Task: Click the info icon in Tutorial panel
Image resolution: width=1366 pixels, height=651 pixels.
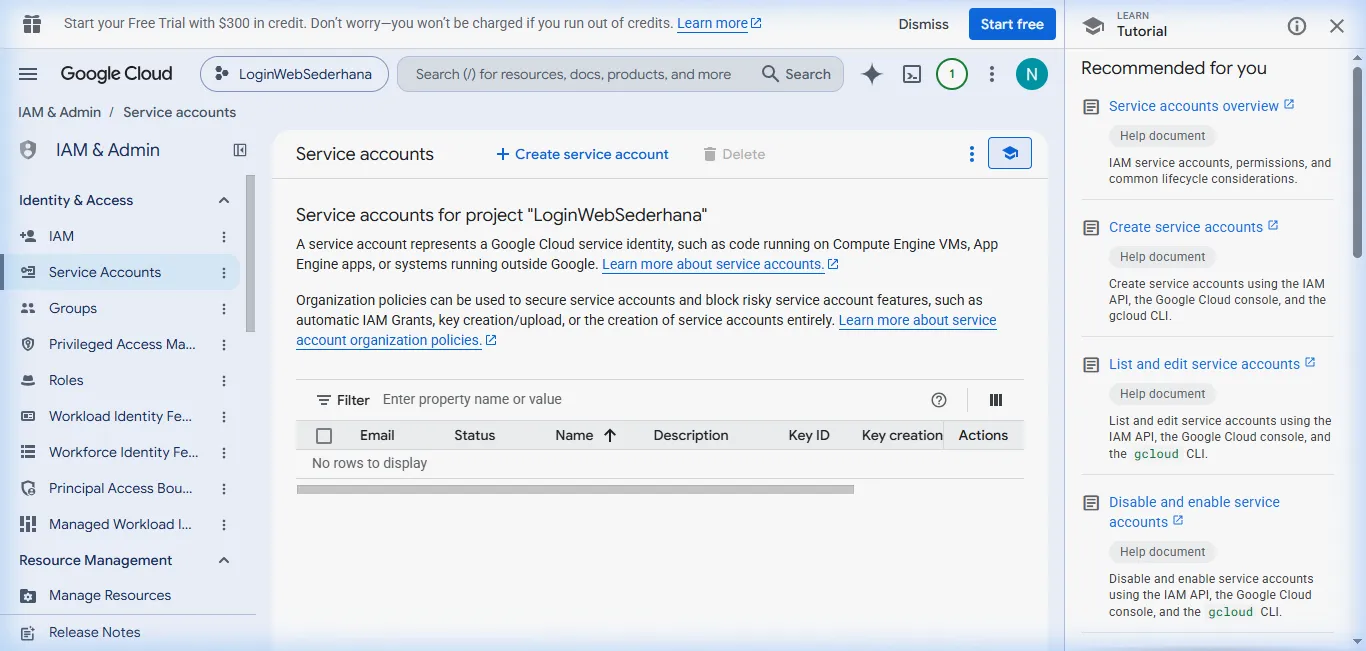Action: pos(1297,26)
